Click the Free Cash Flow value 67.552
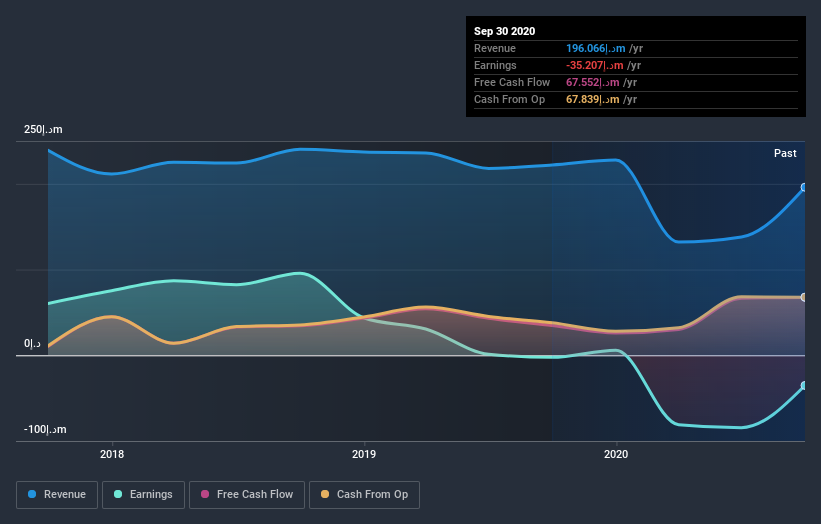This screenshot has width=821, height=524. point(593,82)
